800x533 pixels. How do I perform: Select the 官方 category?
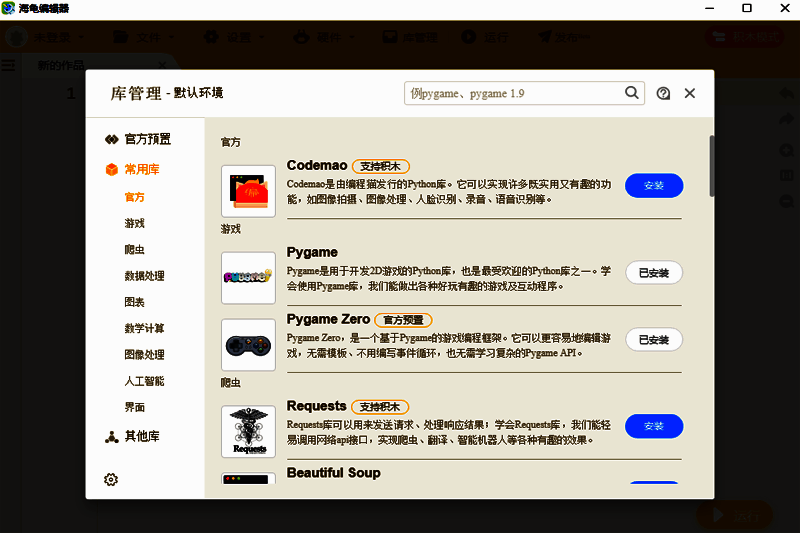point(134,197)
